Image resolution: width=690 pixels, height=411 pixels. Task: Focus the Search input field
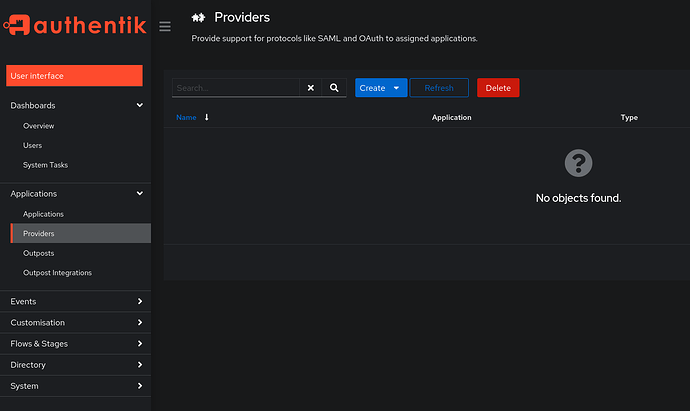click(x=235, y=88)
